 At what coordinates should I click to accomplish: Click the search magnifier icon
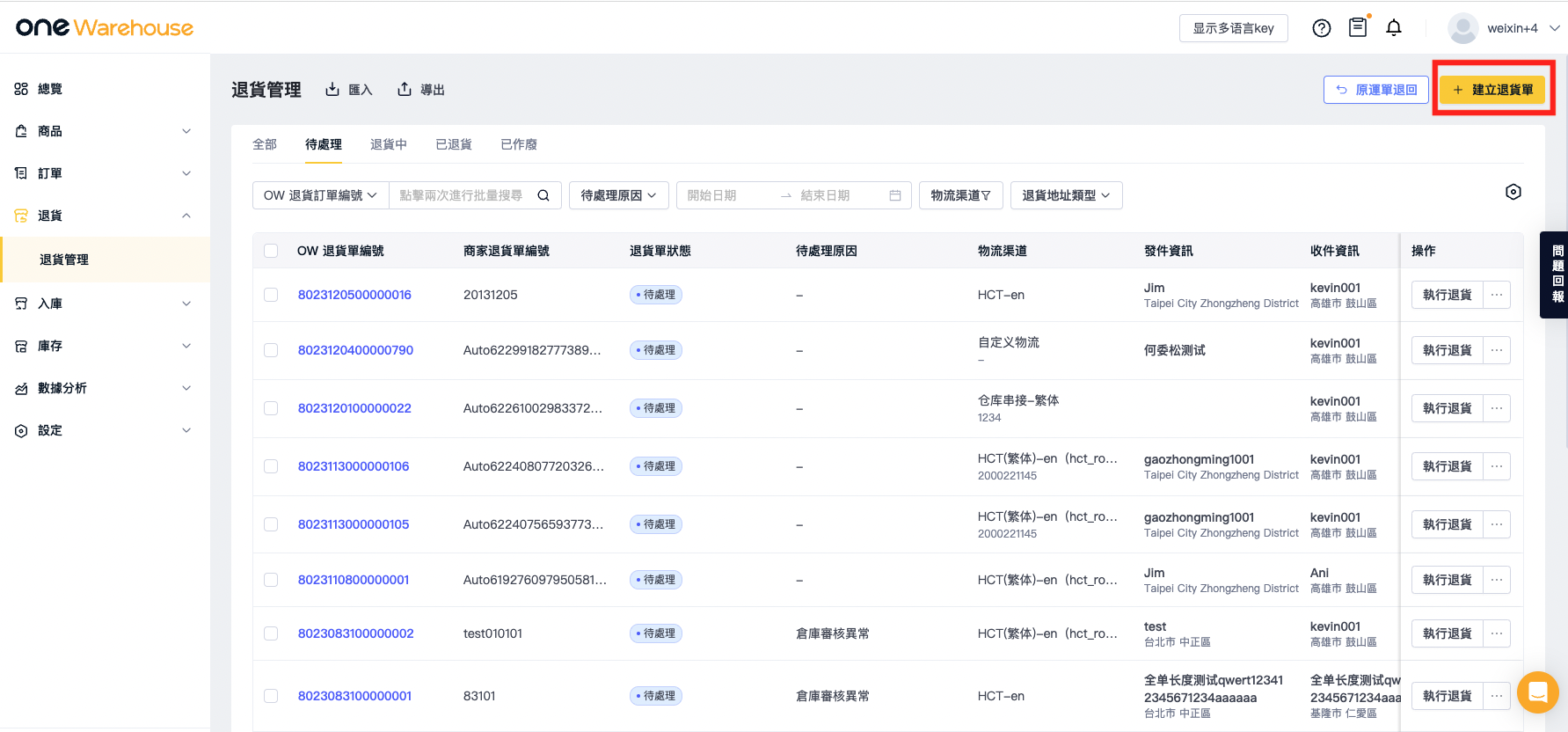[543, 195]
